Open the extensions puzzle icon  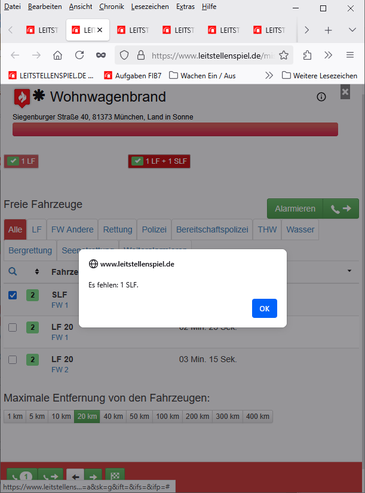[307, 55]
